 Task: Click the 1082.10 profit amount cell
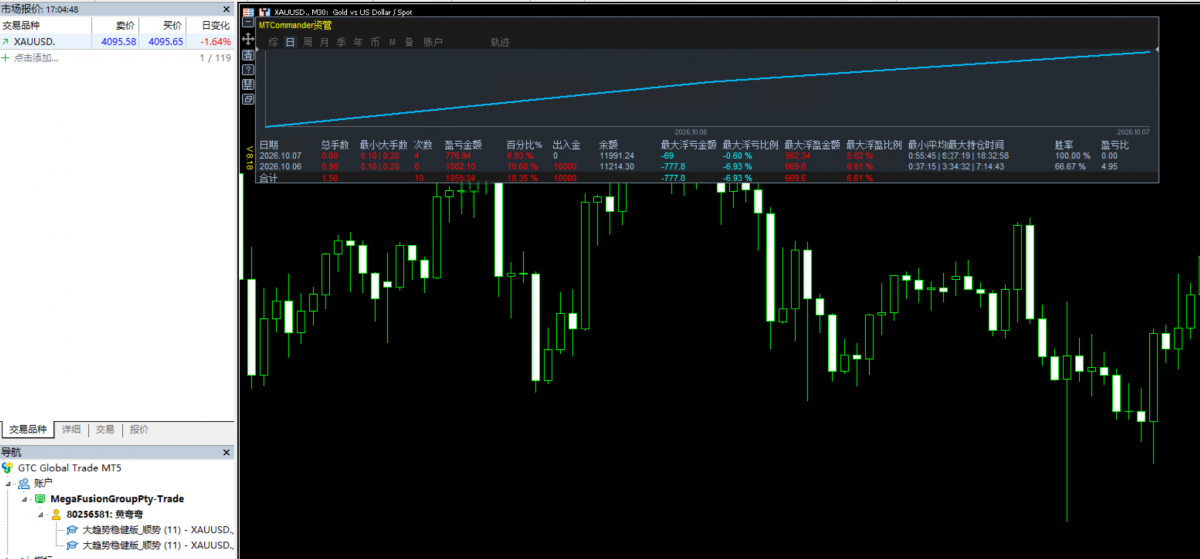pyautogui.click(x=460, y=167)
